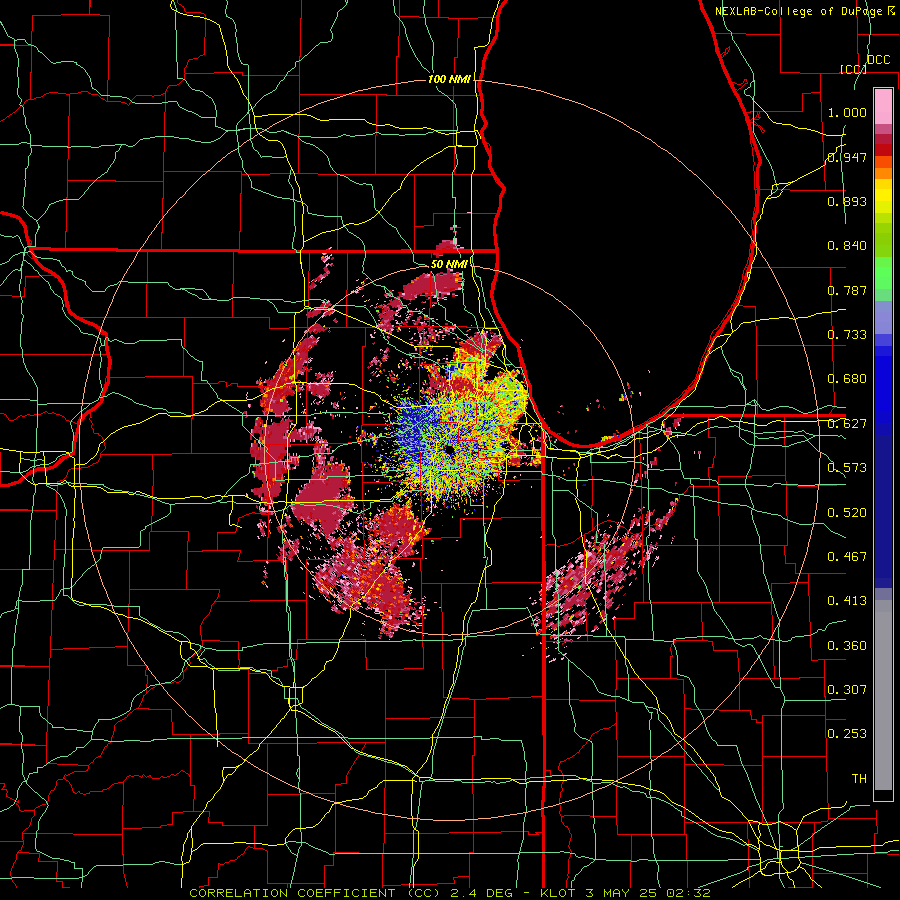Click the 50 NMI range ring label

(x=449, y=263)
